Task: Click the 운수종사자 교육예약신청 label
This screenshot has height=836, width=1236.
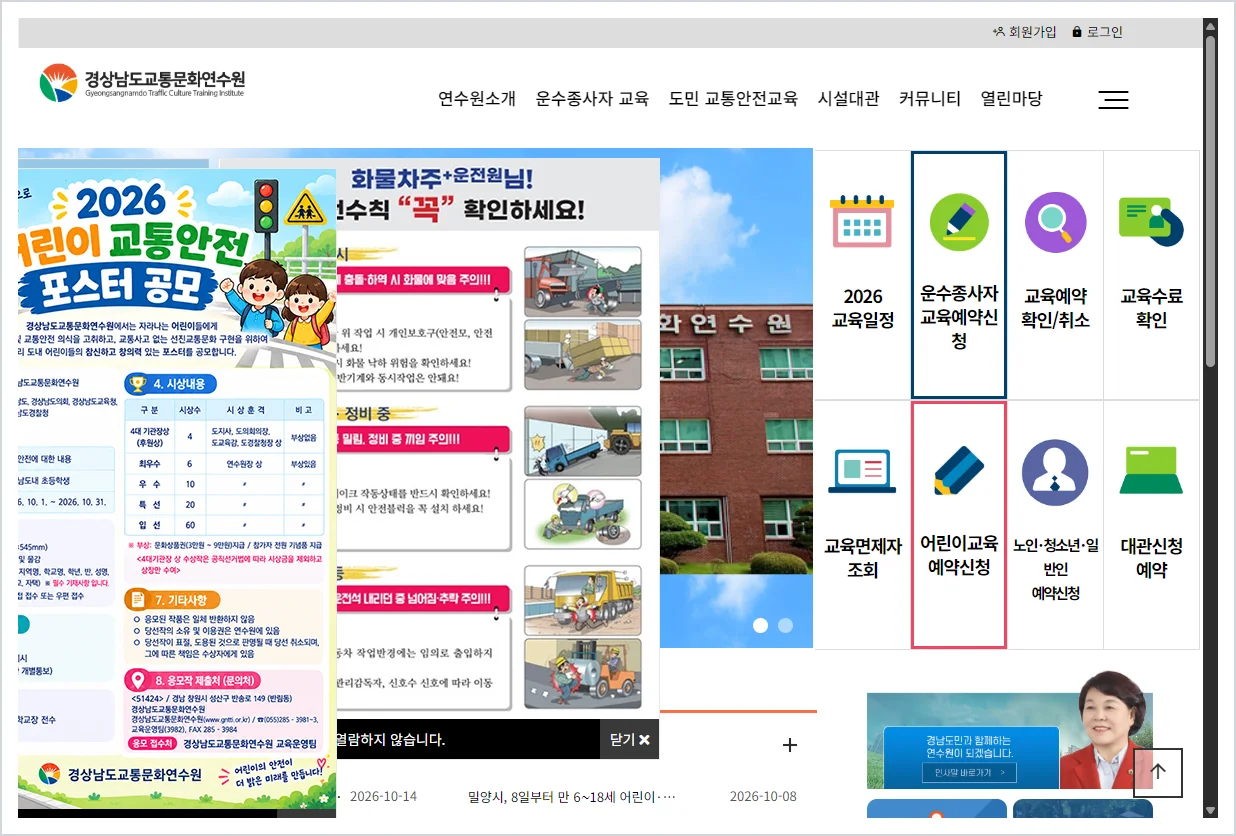Action: point(959,317)
